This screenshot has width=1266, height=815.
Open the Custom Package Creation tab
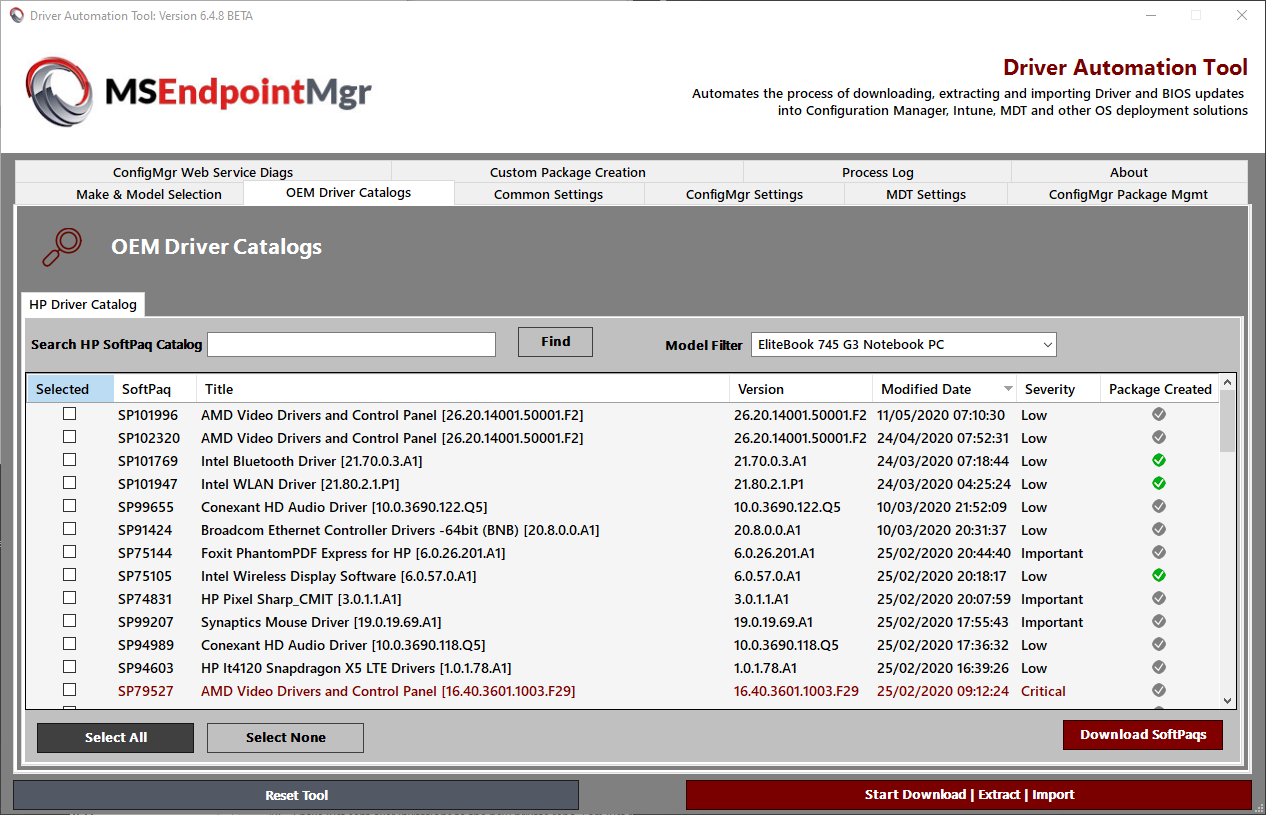(568, 172)
